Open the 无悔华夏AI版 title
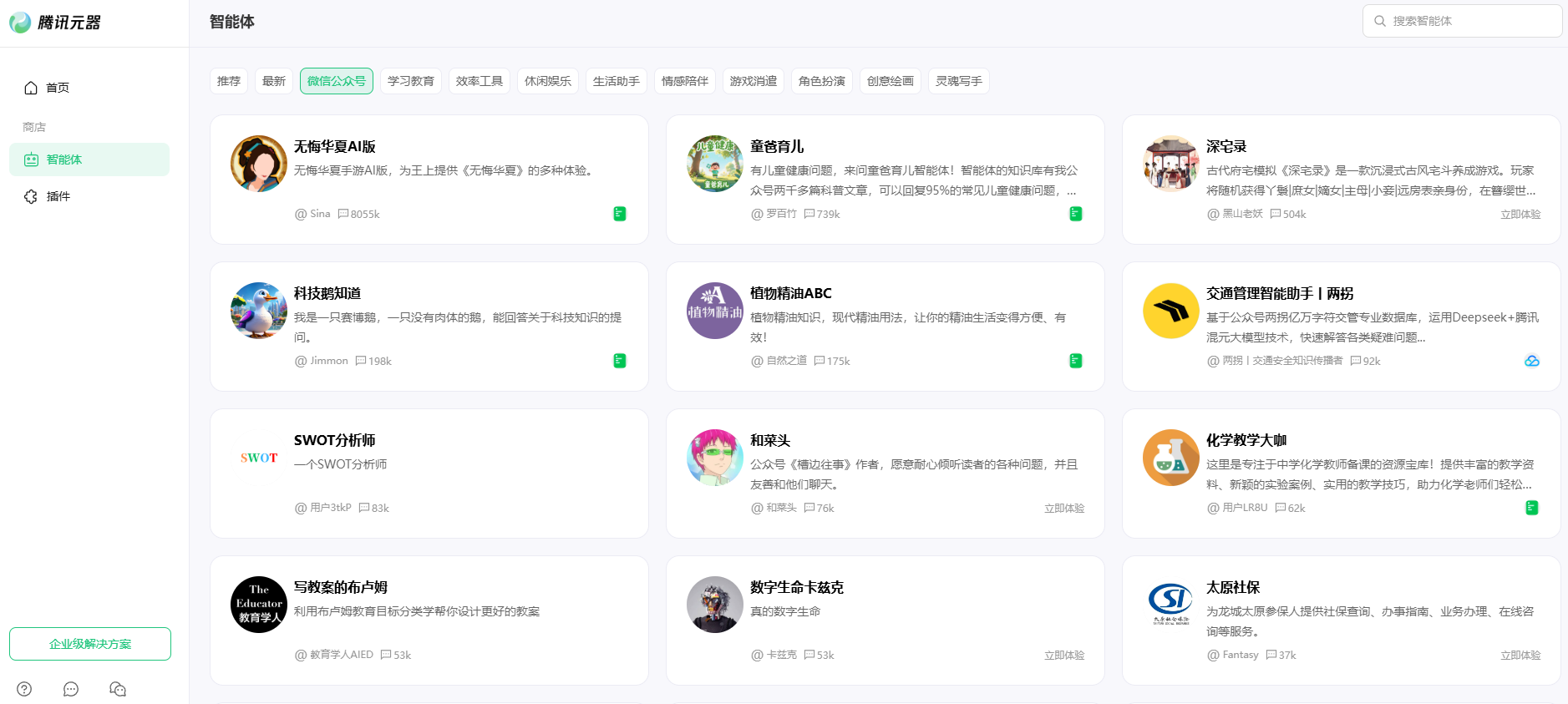Screen dimensions: 1568x704 335,146
